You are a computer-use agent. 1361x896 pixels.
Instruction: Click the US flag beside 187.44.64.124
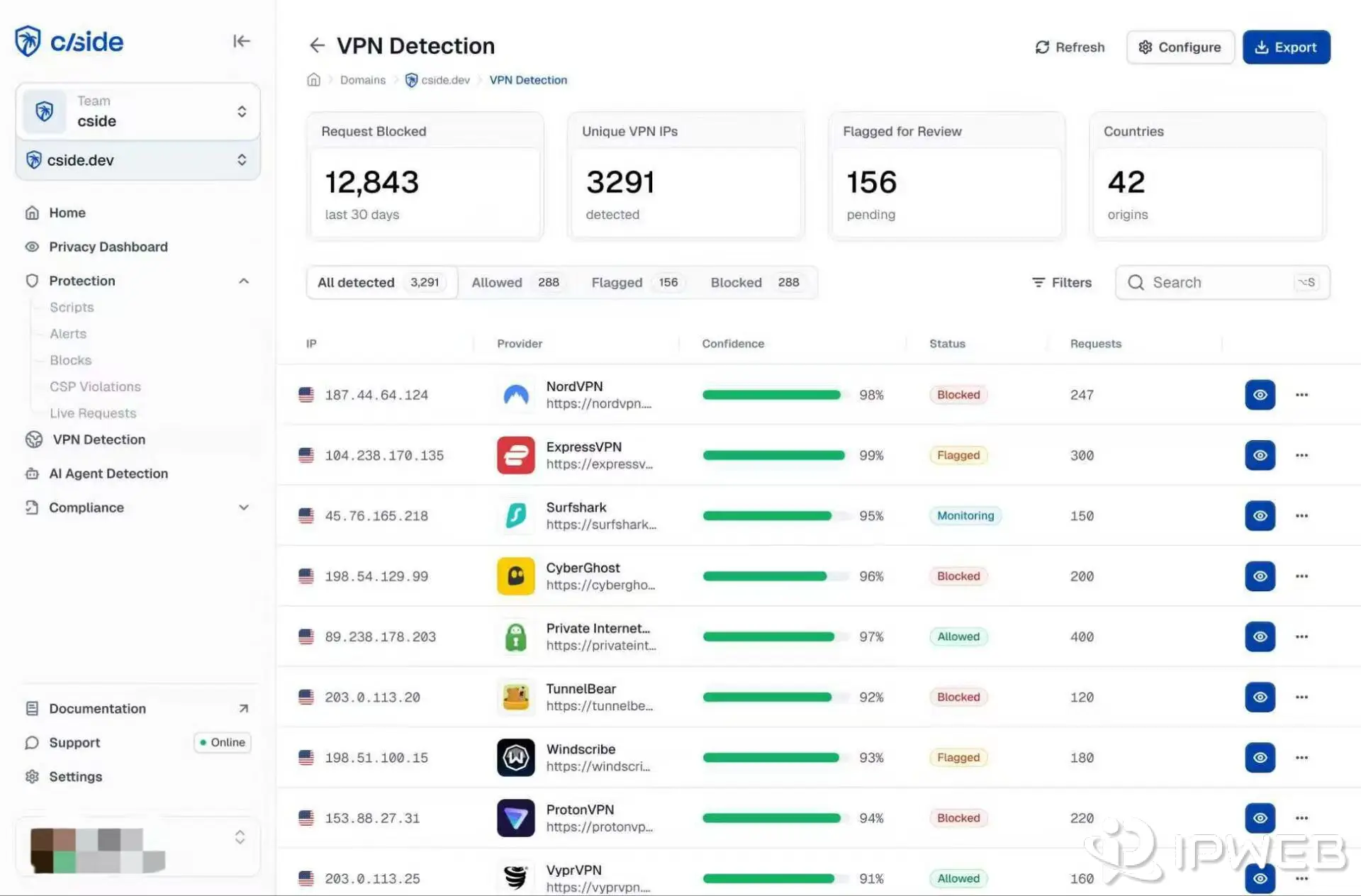(x=306, y=395)
